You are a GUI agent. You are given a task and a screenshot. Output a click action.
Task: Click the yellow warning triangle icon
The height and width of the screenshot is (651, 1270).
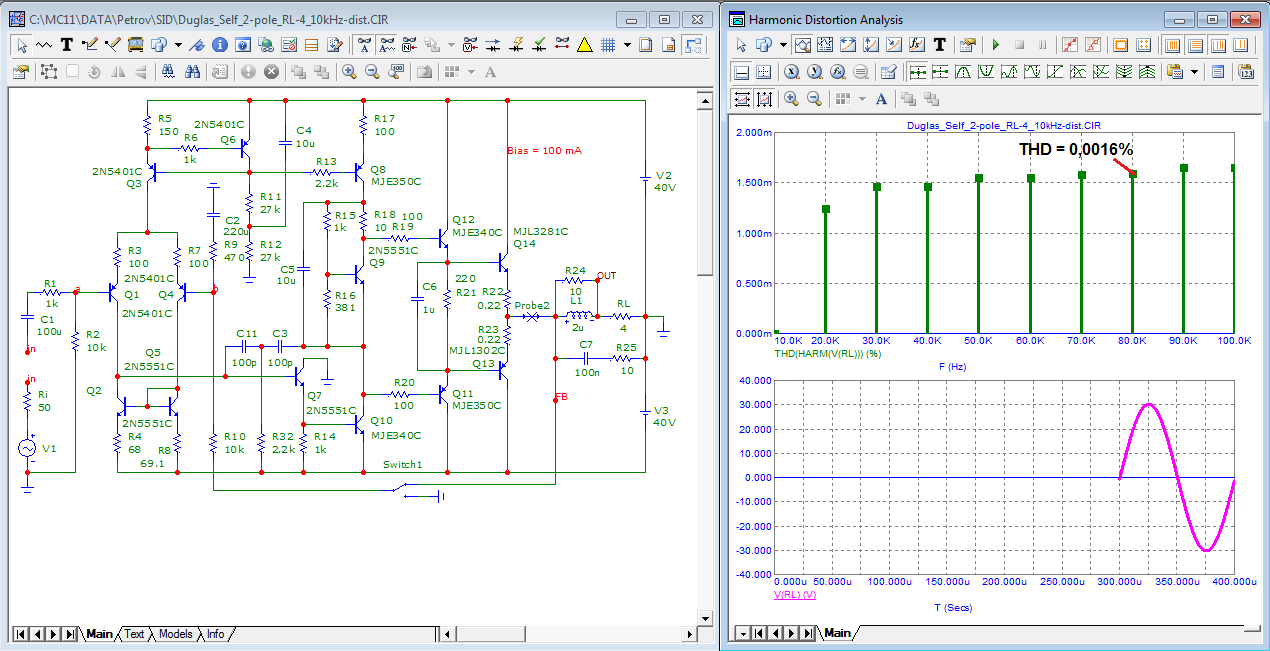click(x=584, y=45)
